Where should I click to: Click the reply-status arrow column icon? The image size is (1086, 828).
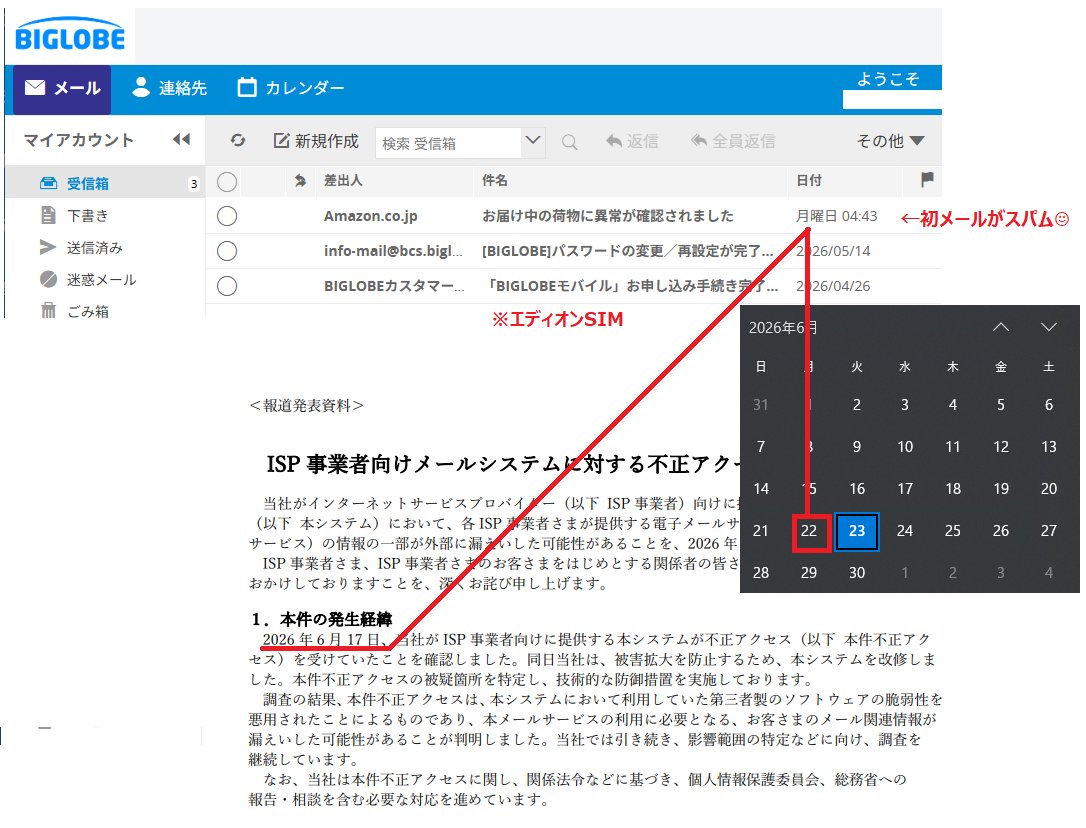click(x=300, y=181)
